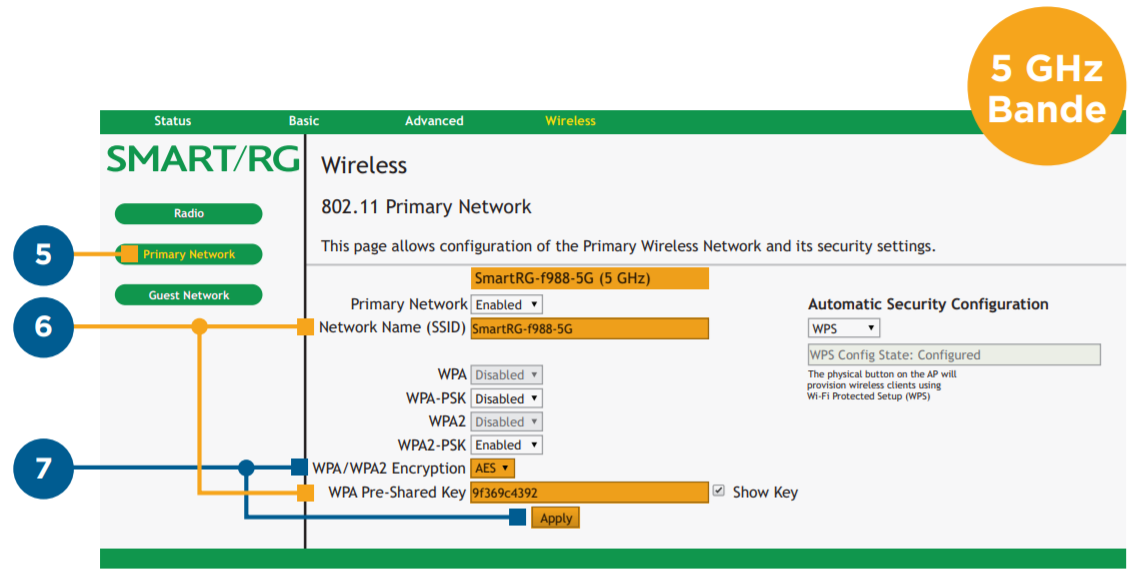Toggle the Show Key checkbox
This screenshot has height=585, width=1140.
click(718, 491)
